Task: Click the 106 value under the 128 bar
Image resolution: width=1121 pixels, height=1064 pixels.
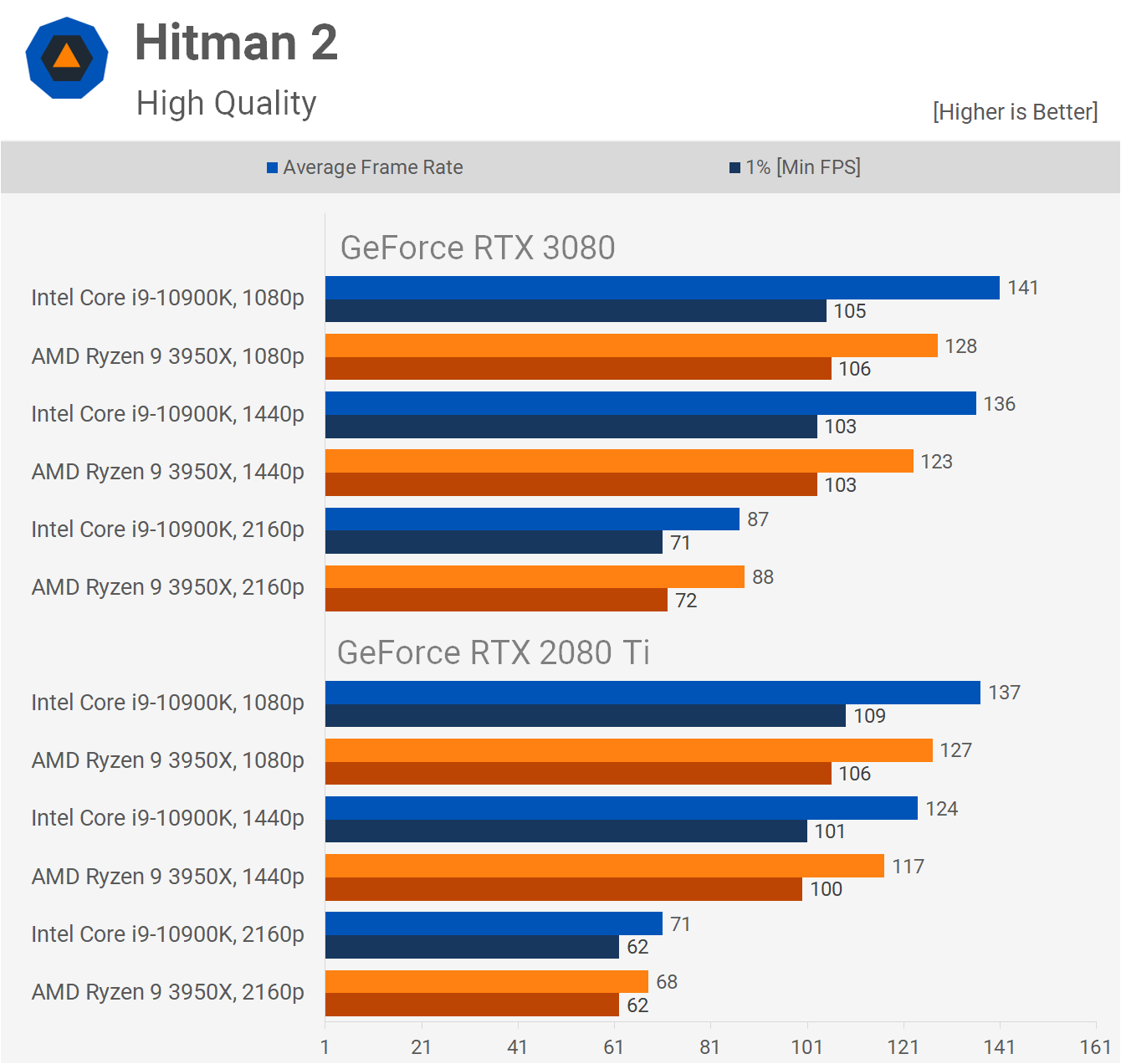Action: click(855, 369)
